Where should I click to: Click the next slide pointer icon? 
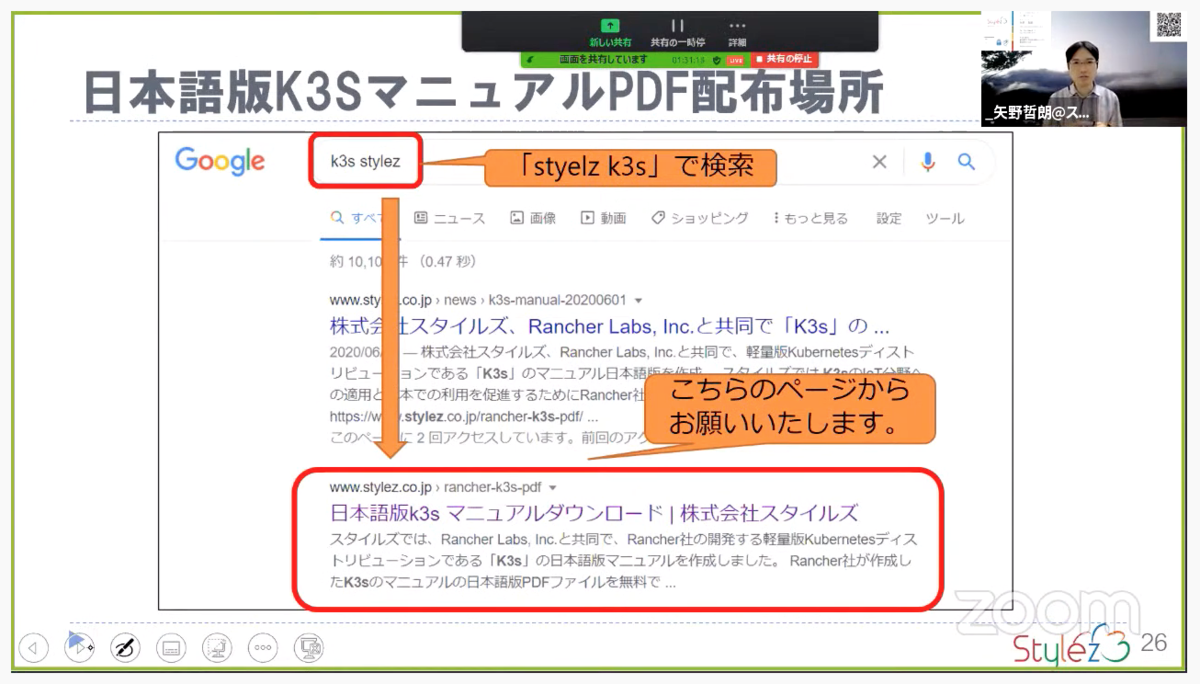point(78,648)
